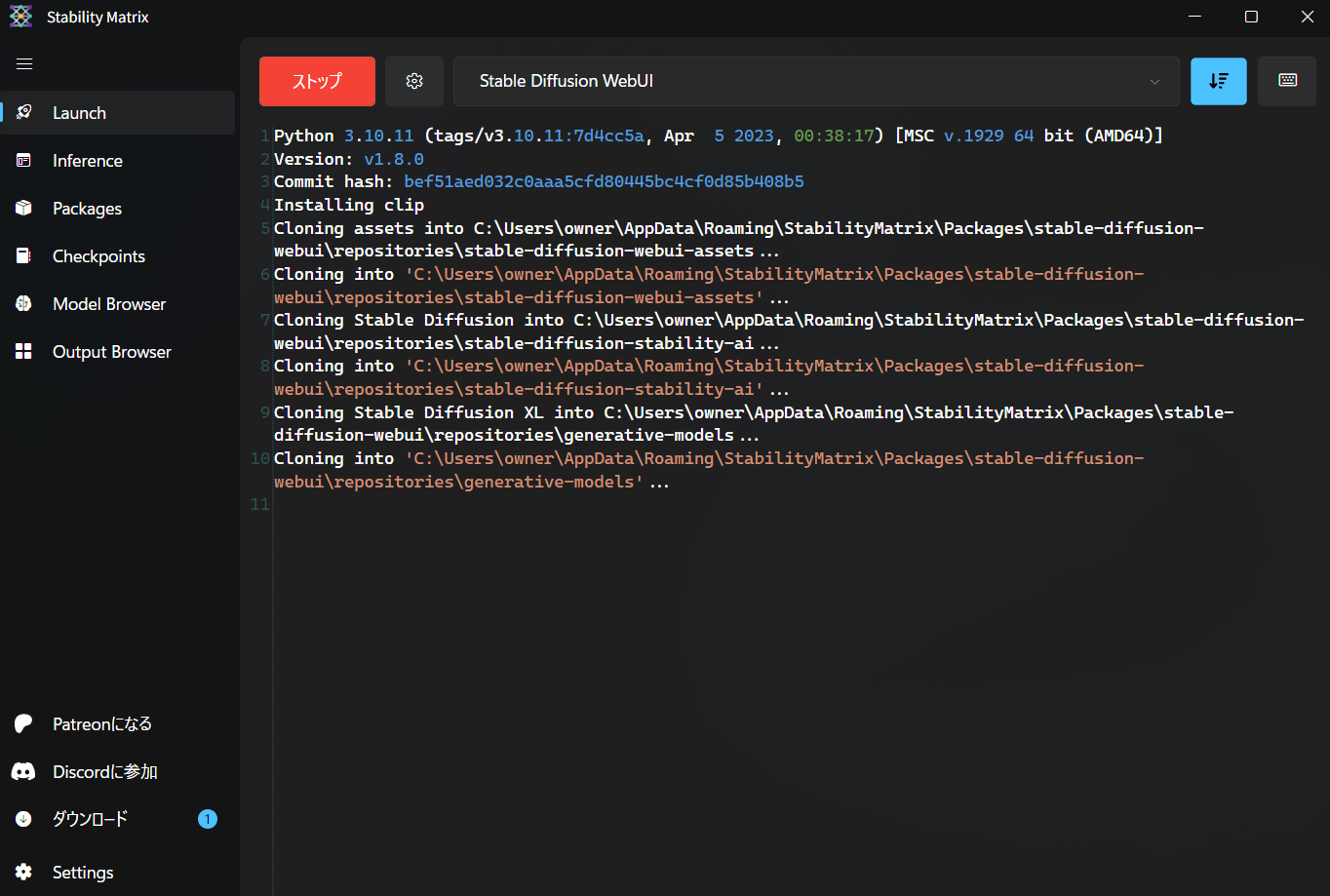The width and height of the screenshot is (1330, 896).
Task: Click the Inference panel icon
Action: tap(24, 160)
